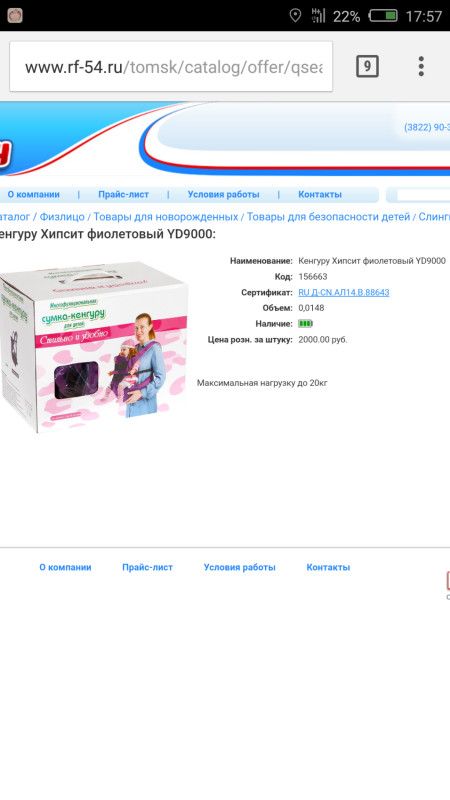View the kangaroo carrier box product image
Viewport: 450px width, 800px height.
coord(93,346)
